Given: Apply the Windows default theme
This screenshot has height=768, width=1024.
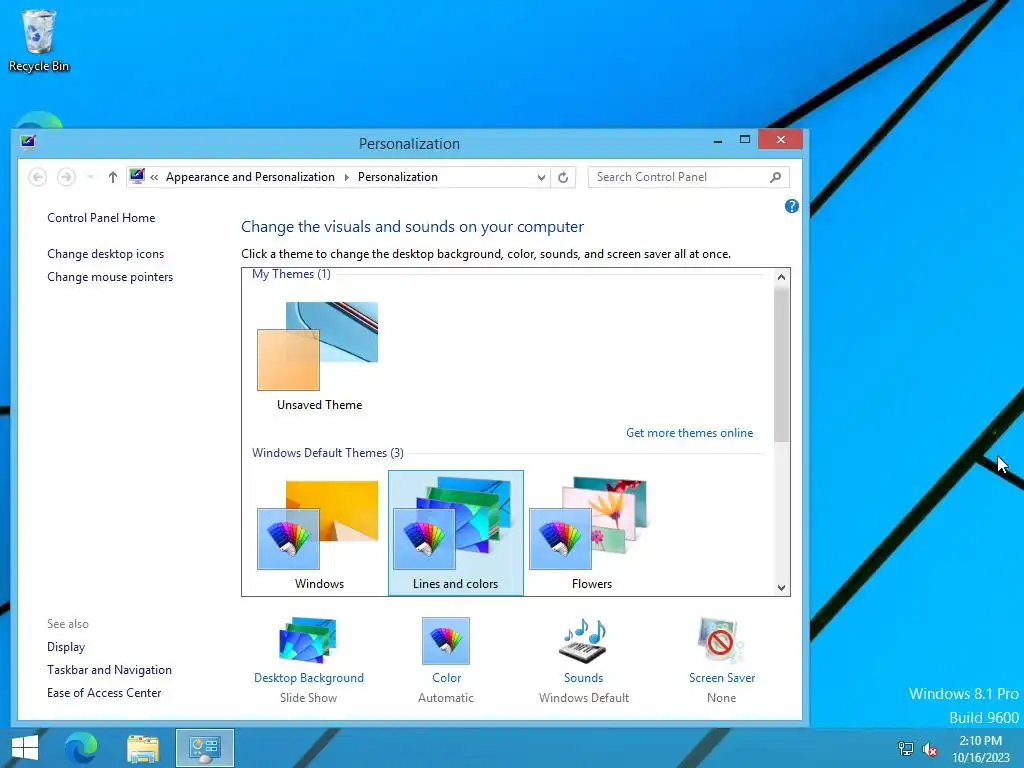Looking at the screenshot, I should pyautogui.click(x=319, y=534).
